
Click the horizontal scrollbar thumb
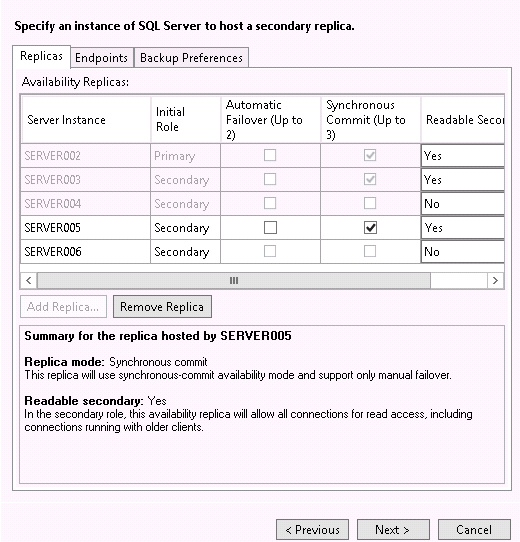coord(234,280)
